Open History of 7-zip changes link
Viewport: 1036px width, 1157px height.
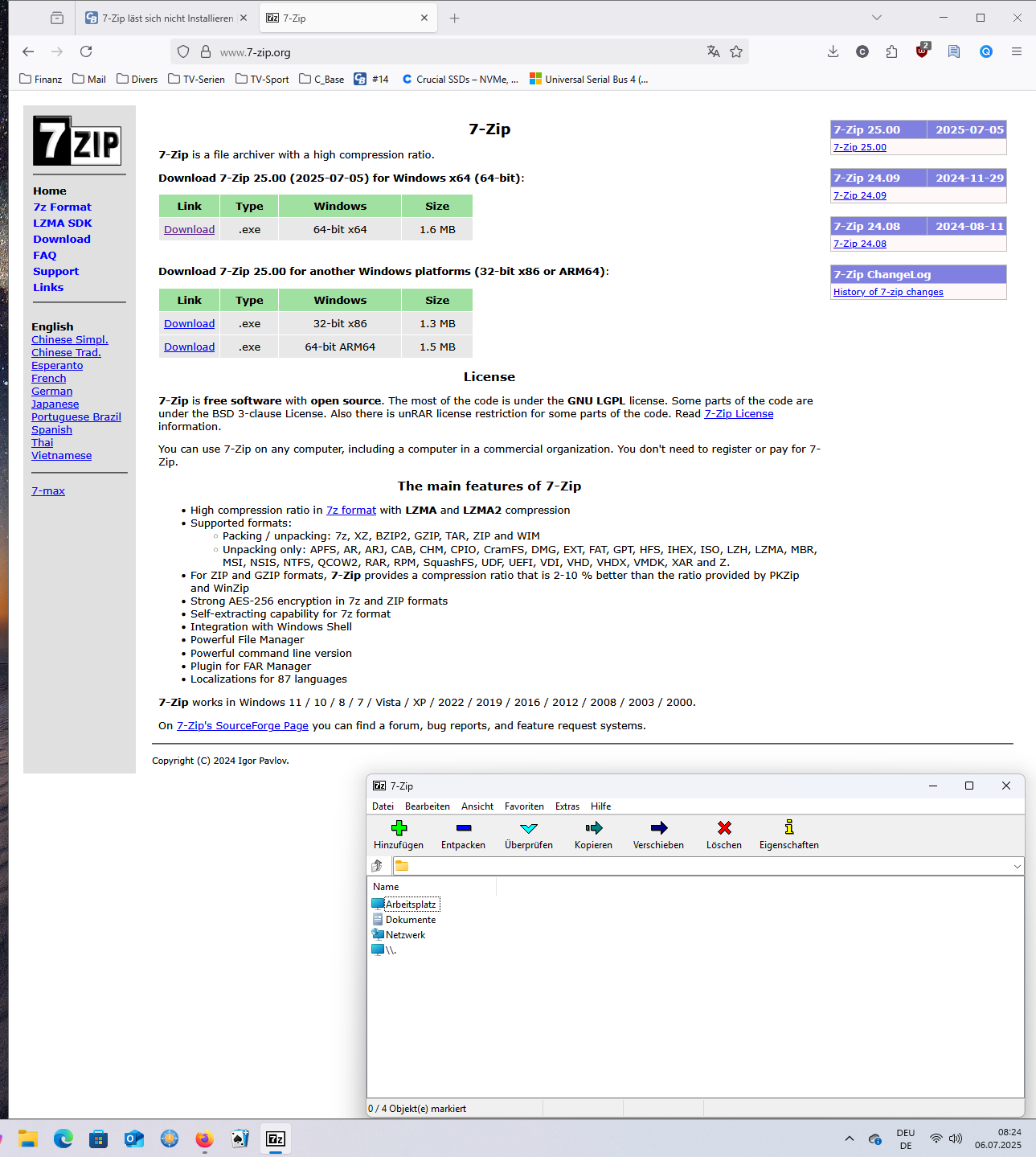(x=888, y=292)
